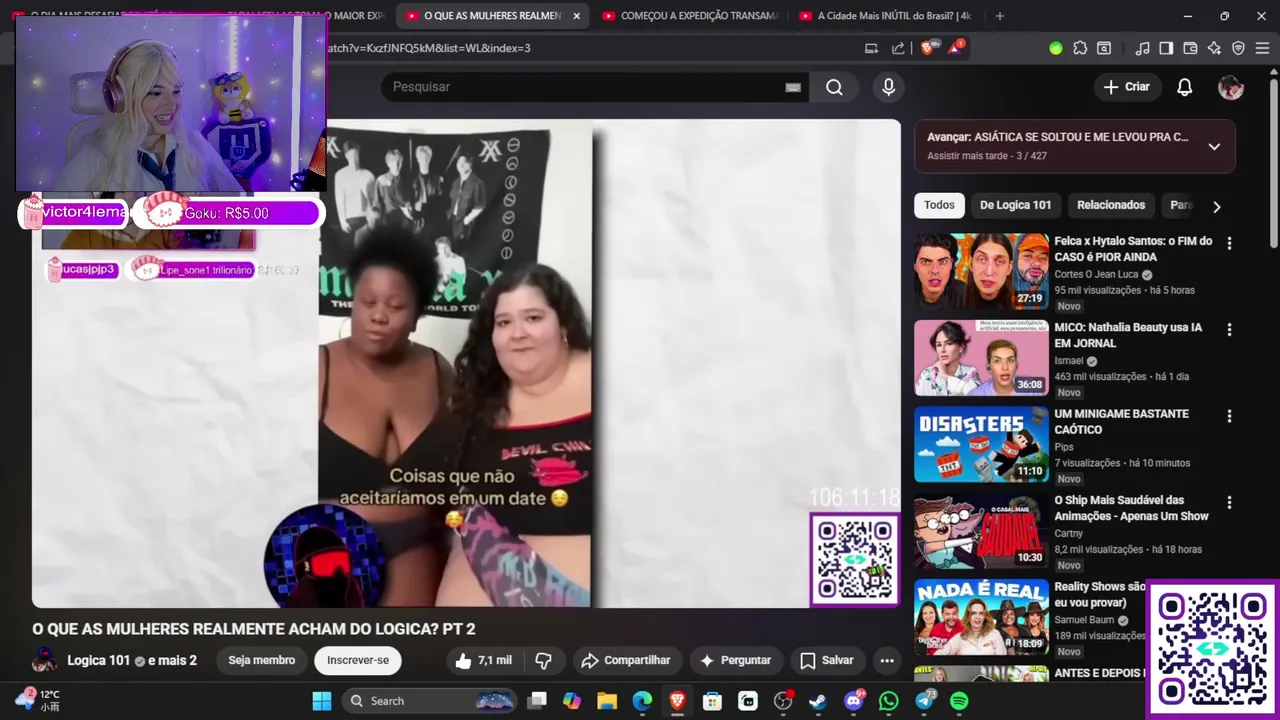Click the YouTube search magnifier button
Viewport: 1280px width, 720px height.
[834, 87]
